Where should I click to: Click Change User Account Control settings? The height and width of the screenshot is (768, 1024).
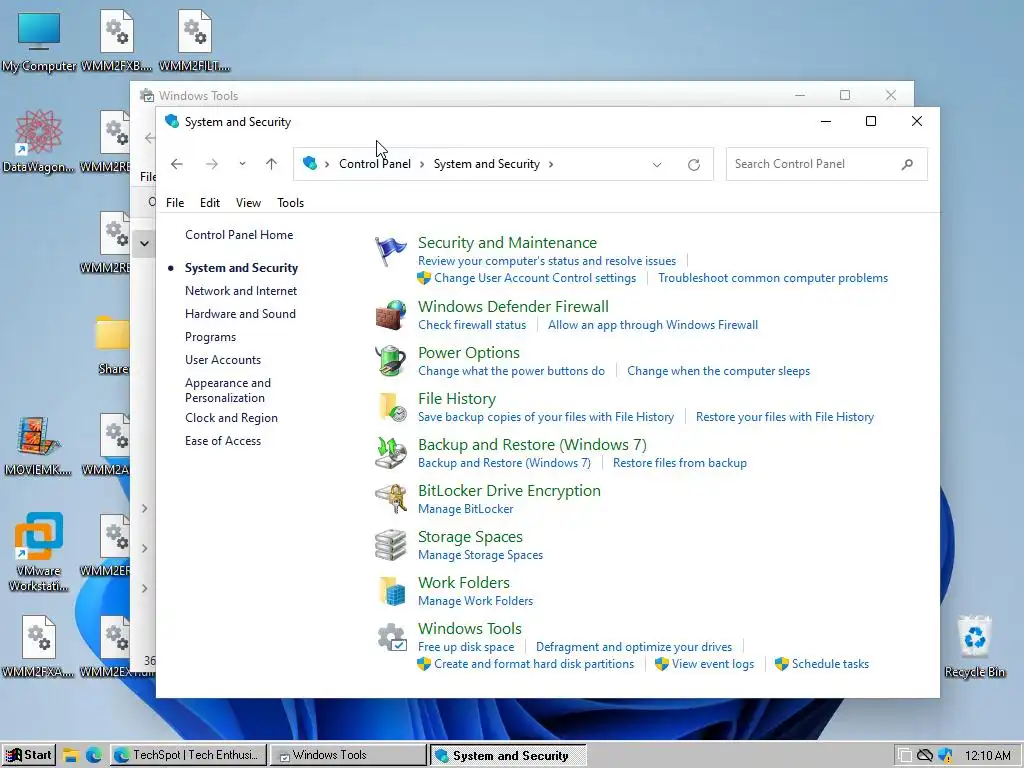coord(535,278)
